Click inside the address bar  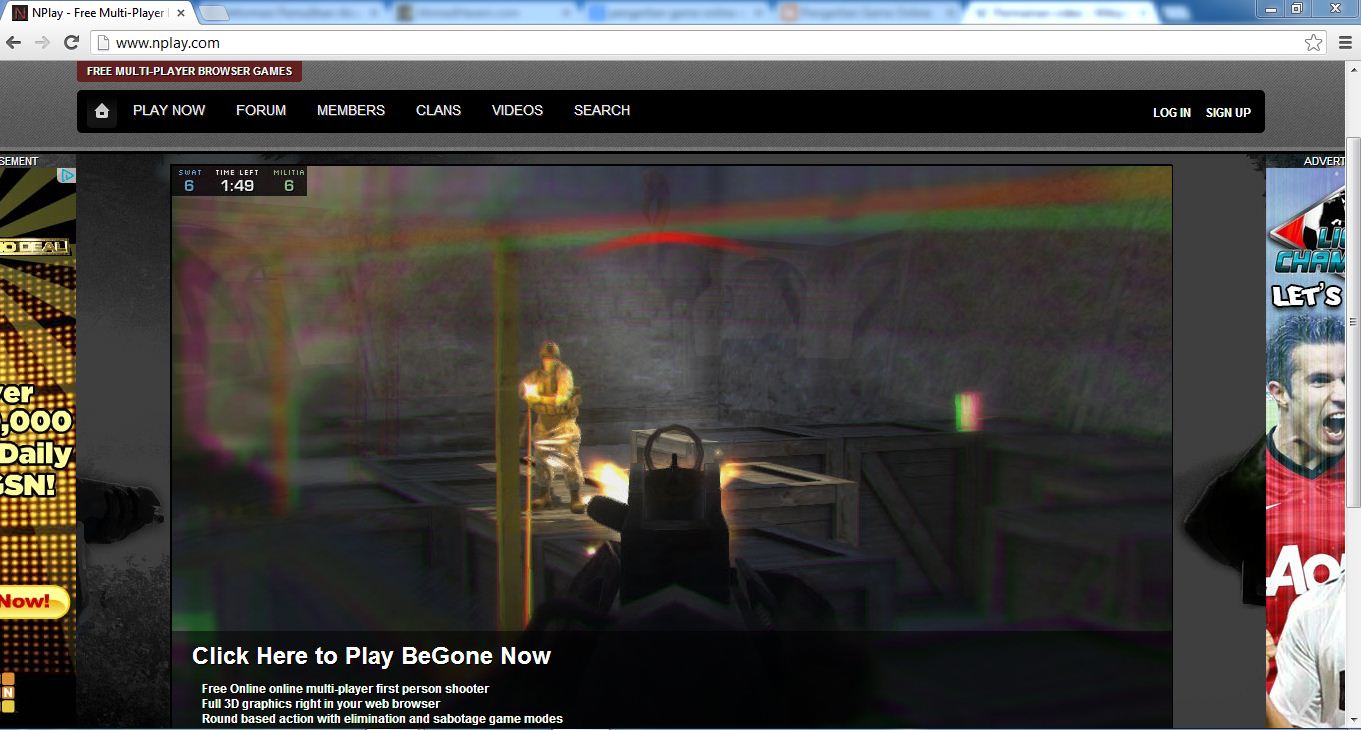tap(400, 43)
